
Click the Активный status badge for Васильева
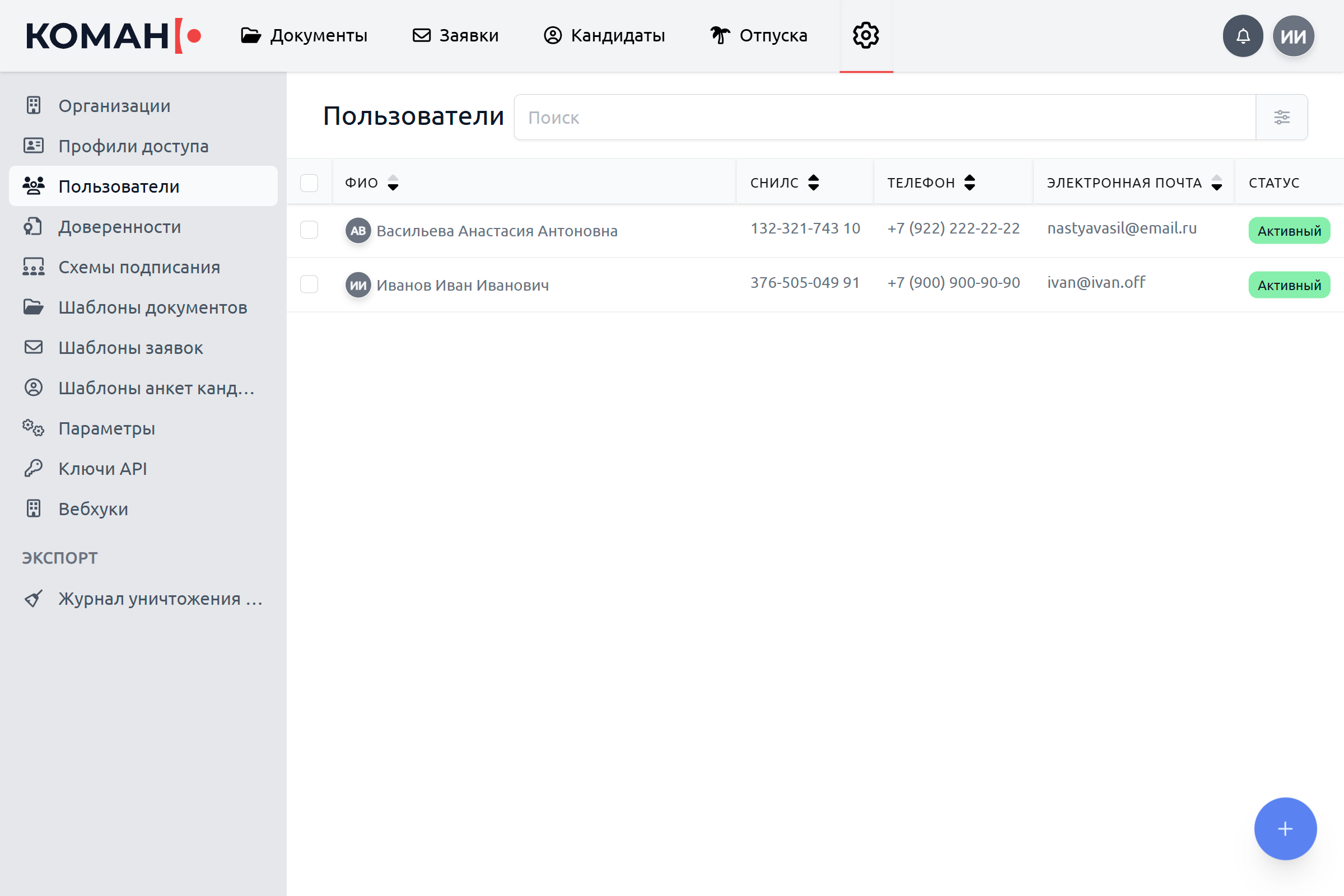(1289, 231)
